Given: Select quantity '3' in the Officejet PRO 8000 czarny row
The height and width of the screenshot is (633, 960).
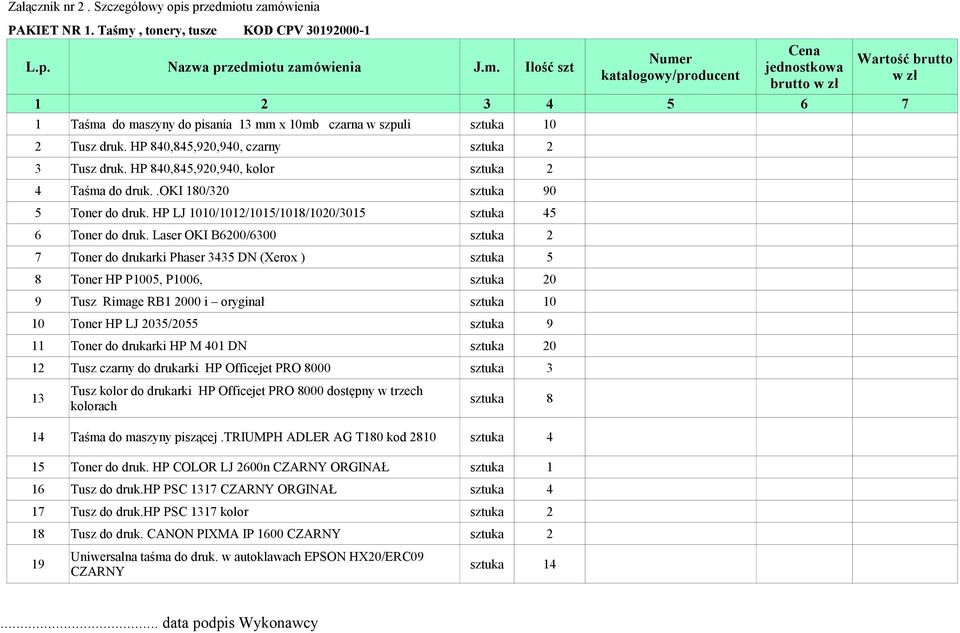Looking at the screenshot, I should click(x=549, y=368).
